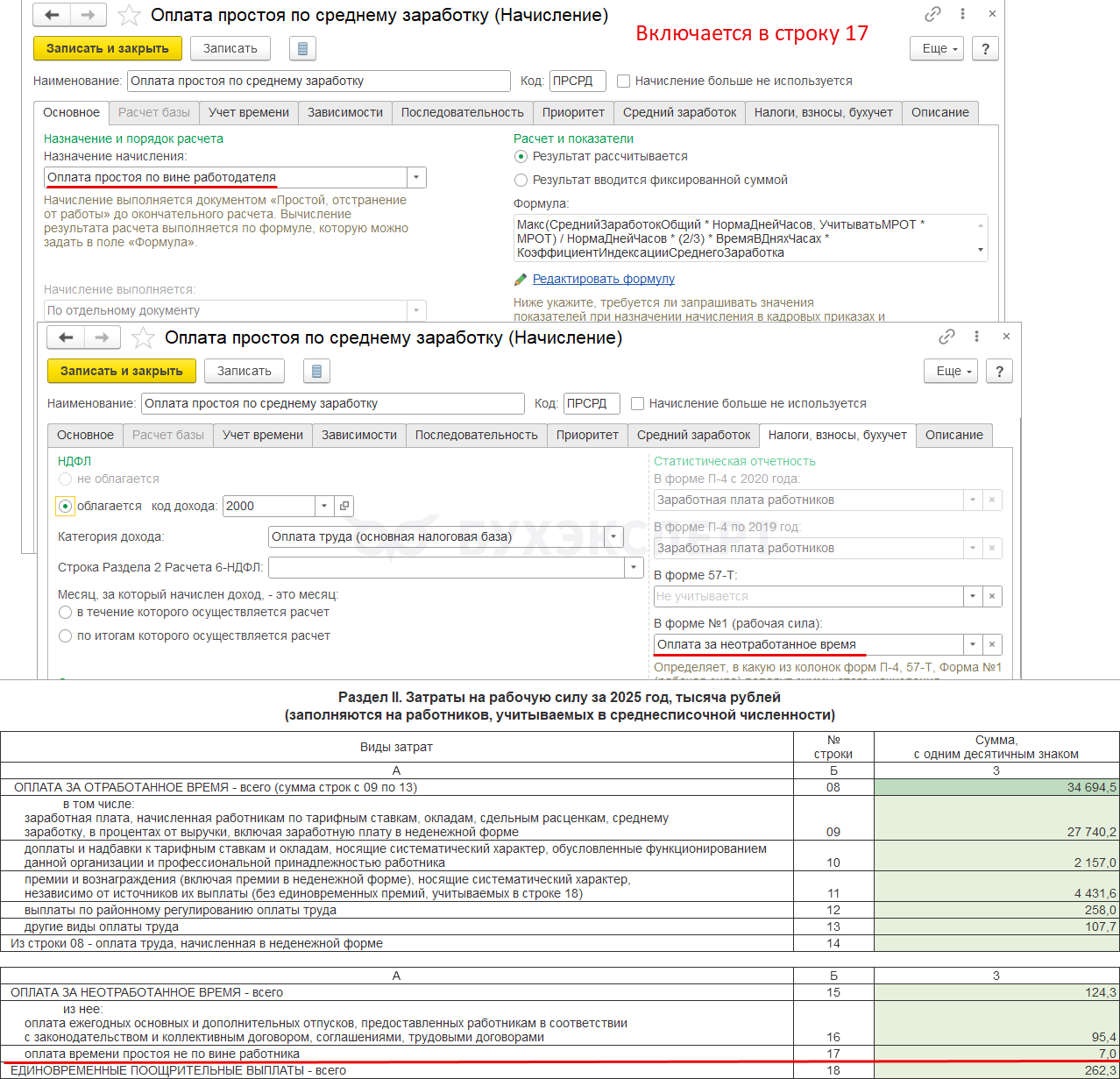Open Еще dropdown in lower window

click(x=952, y=372)
